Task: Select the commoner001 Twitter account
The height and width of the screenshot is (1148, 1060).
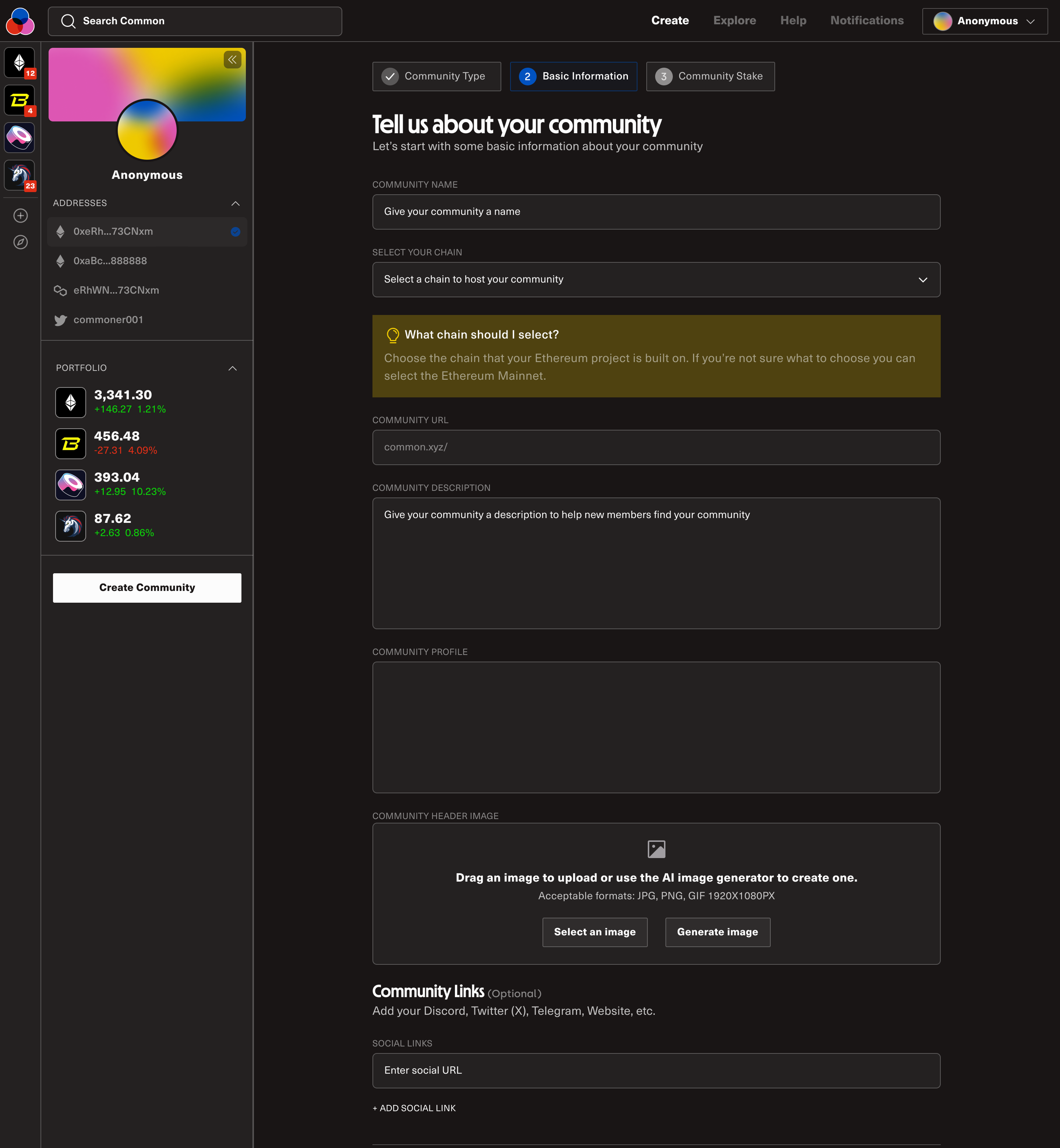Action: point(147,320)
